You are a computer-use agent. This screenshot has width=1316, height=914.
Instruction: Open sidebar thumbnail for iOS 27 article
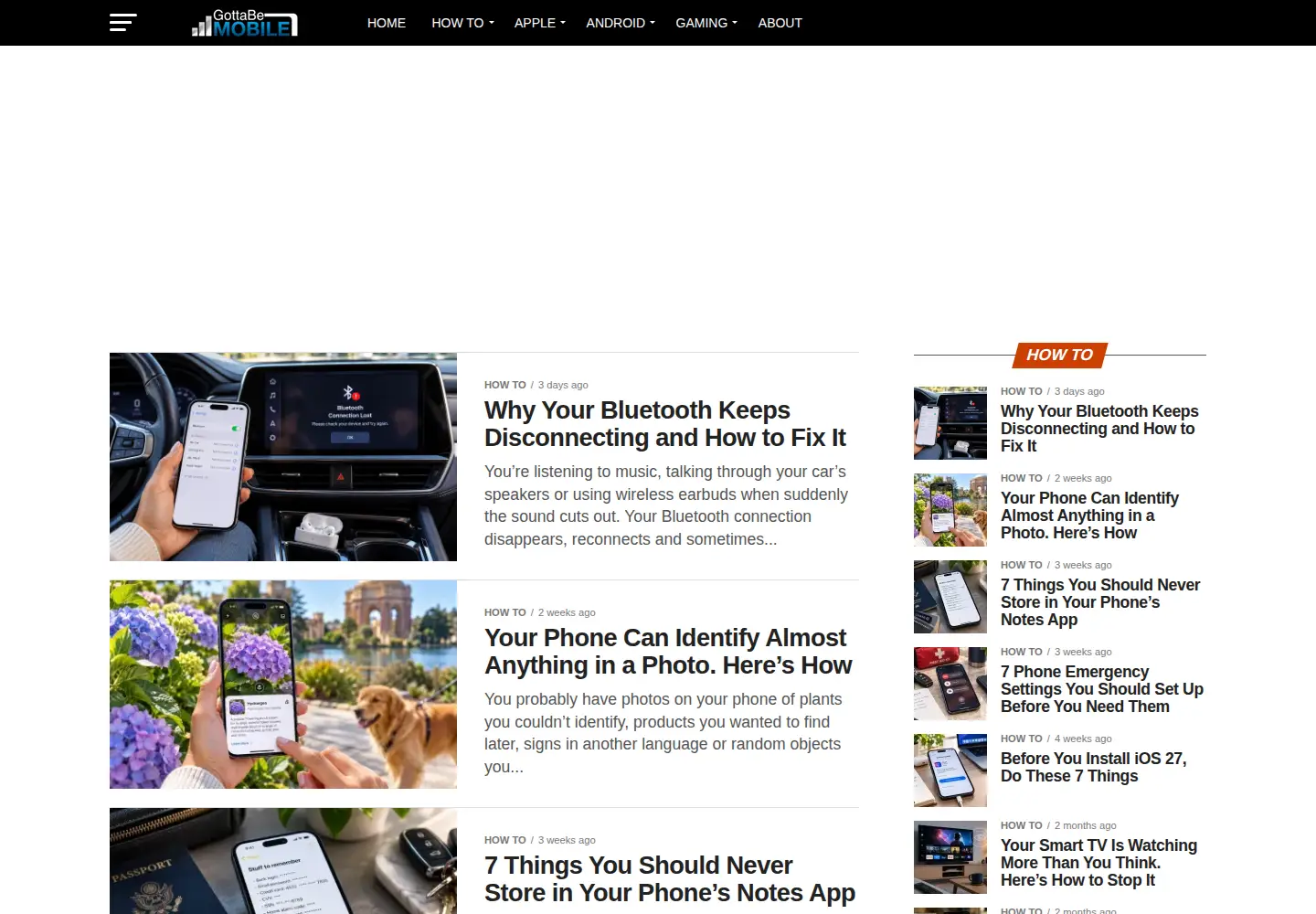(x=950, y=771)
